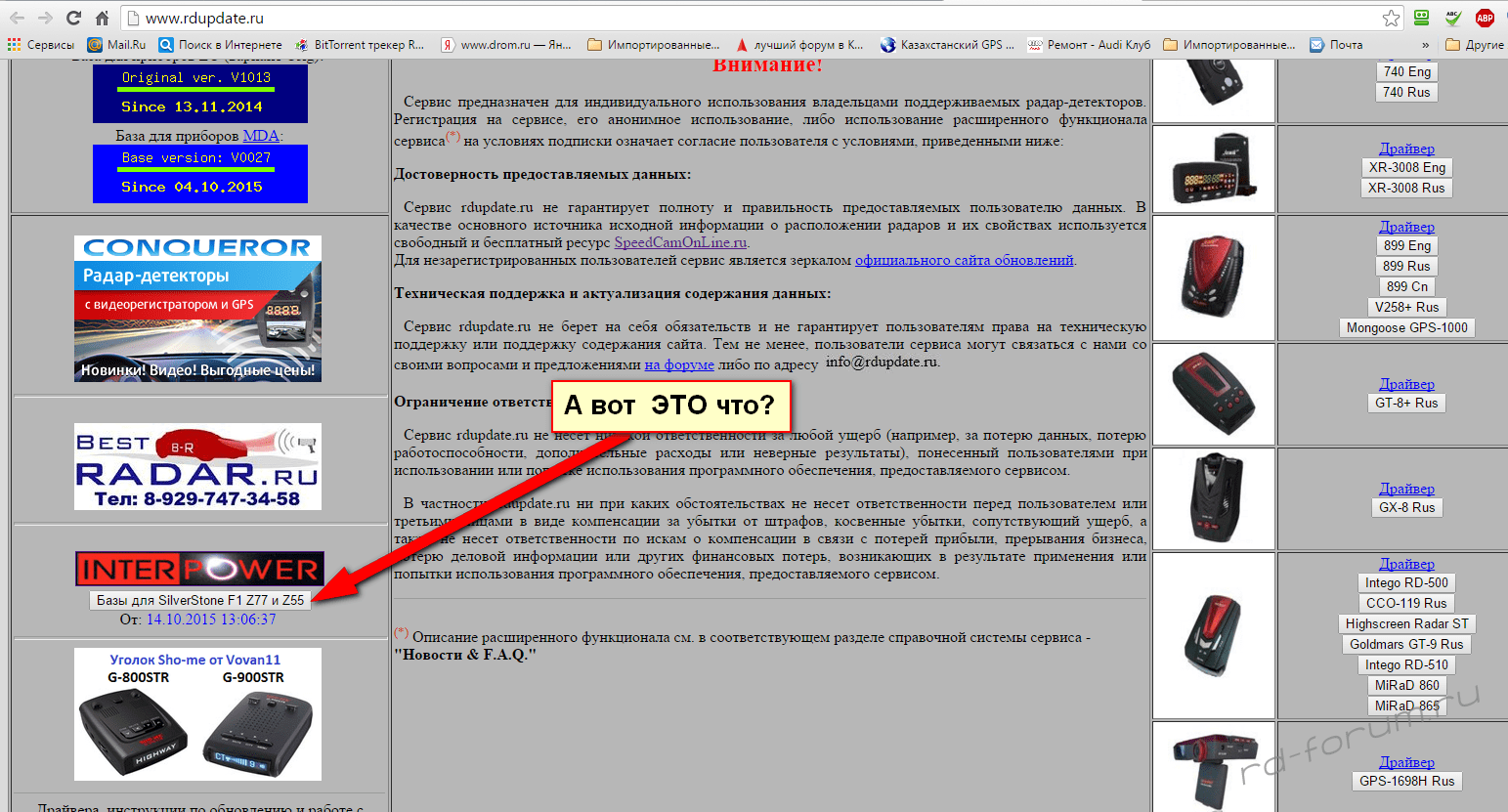Open the Best Radar.ru banner
The height and width of the screenshot is (812, 1508).
coord(197,466)
